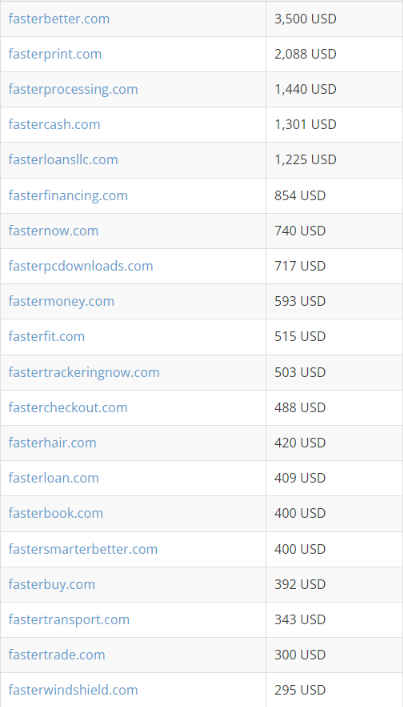Open fastersmarterbetter.com link
The width and height of the screenshot is (403, 707).
[83, 549]
